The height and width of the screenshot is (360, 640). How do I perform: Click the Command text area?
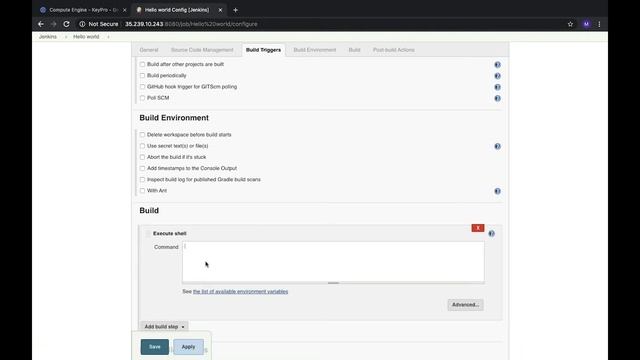[333, 262]
